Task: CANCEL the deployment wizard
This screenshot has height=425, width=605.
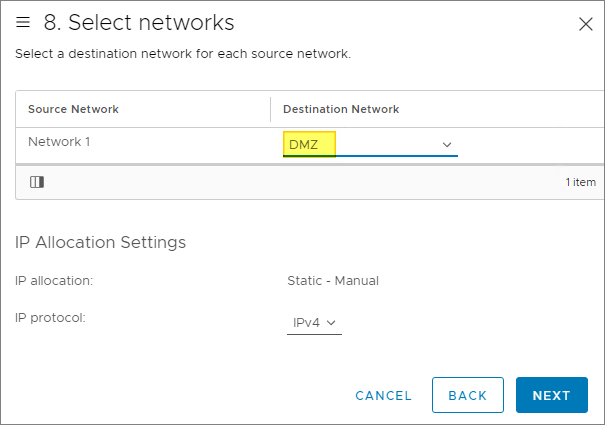Action: point(383,395)
